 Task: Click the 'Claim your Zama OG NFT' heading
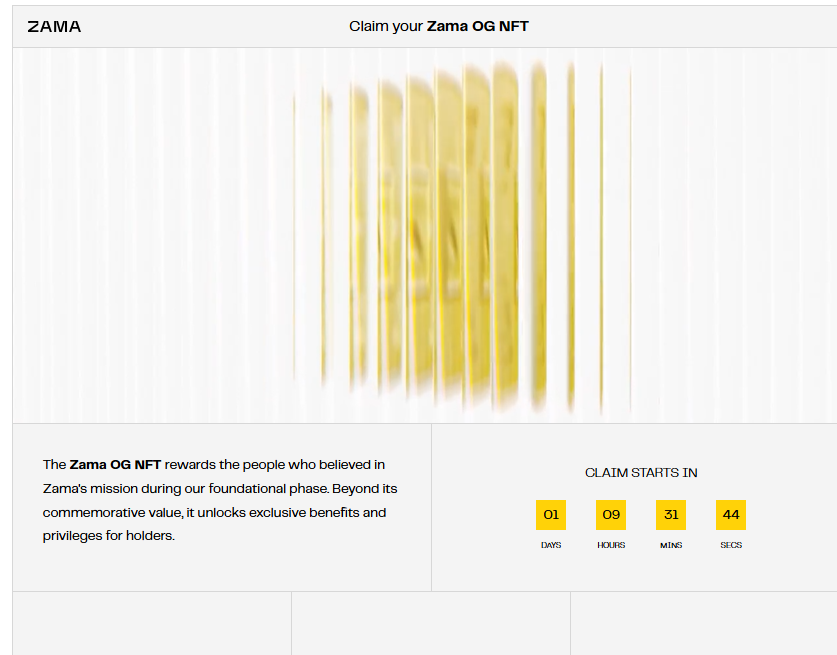[x=439, y=26]
